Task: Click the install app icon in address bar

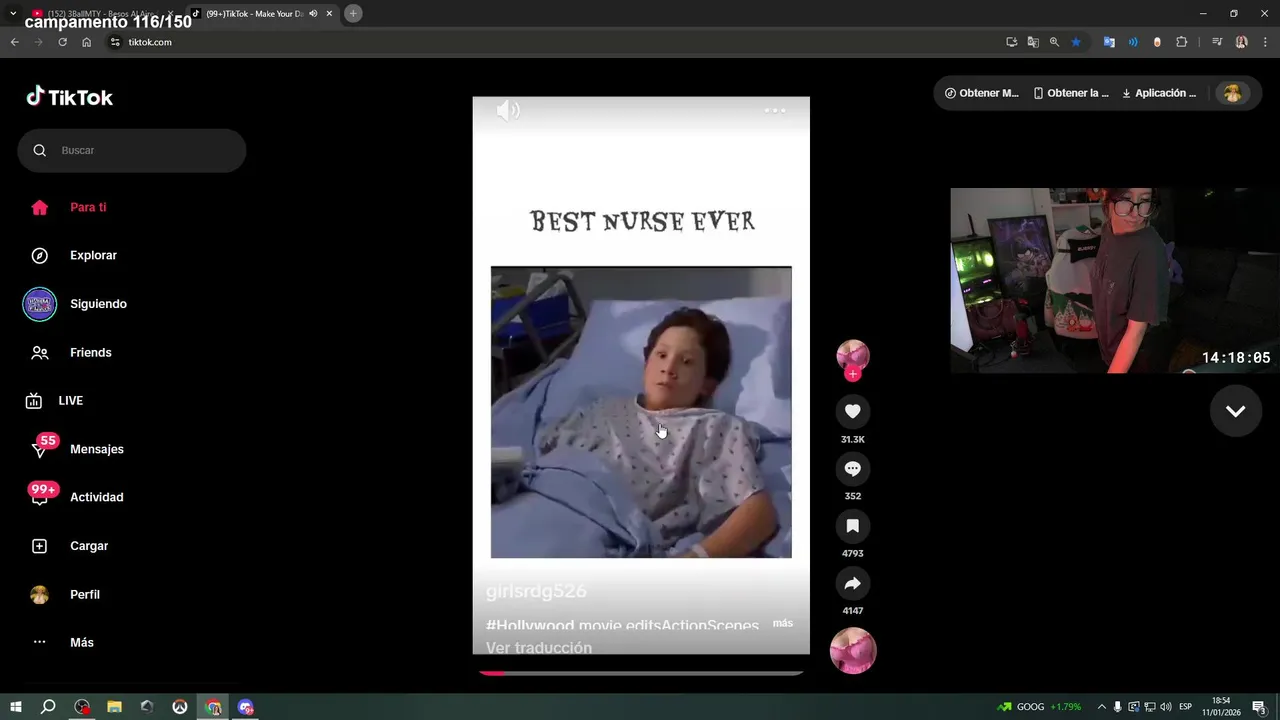Action: click(1012, 42)
